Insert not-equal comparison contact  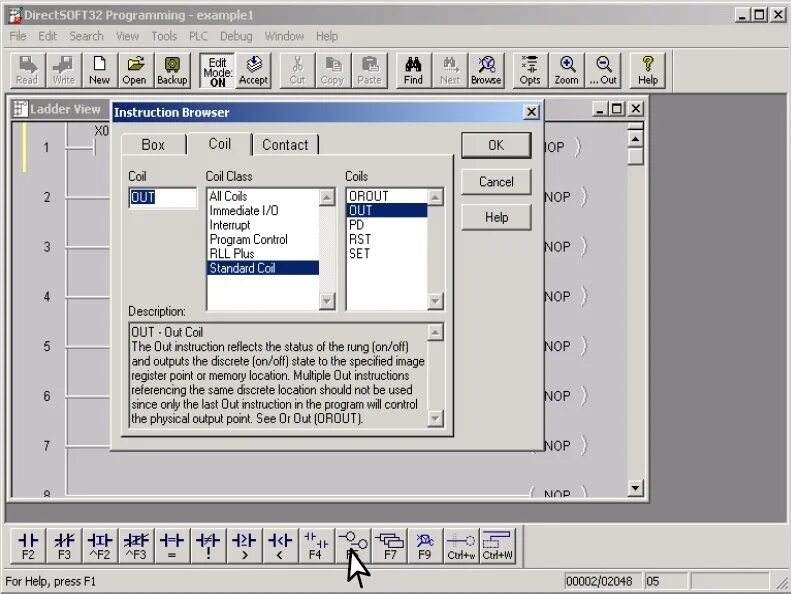click(x=208, y=546)
